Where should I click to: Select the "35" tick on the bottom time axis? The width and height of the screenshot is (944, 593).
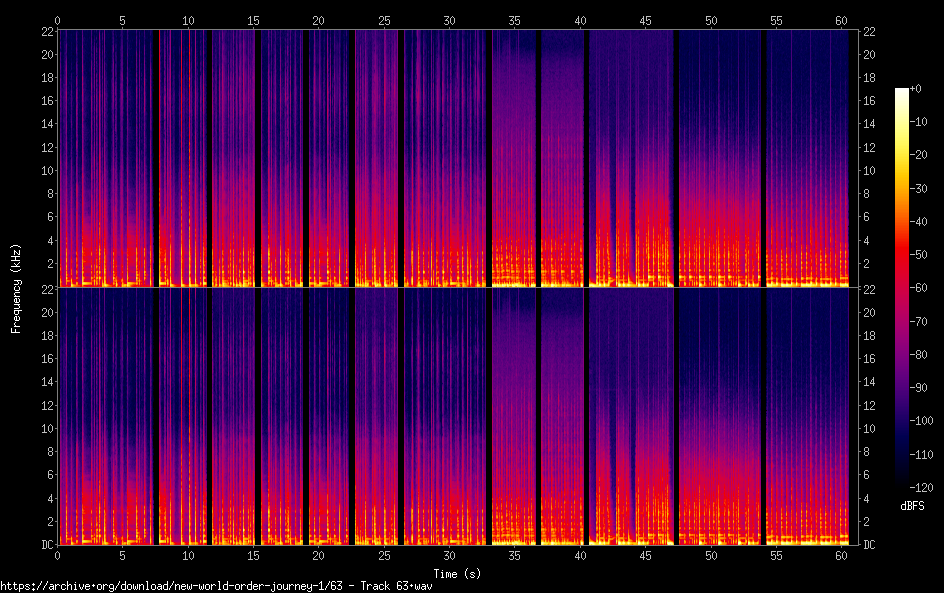515,555
